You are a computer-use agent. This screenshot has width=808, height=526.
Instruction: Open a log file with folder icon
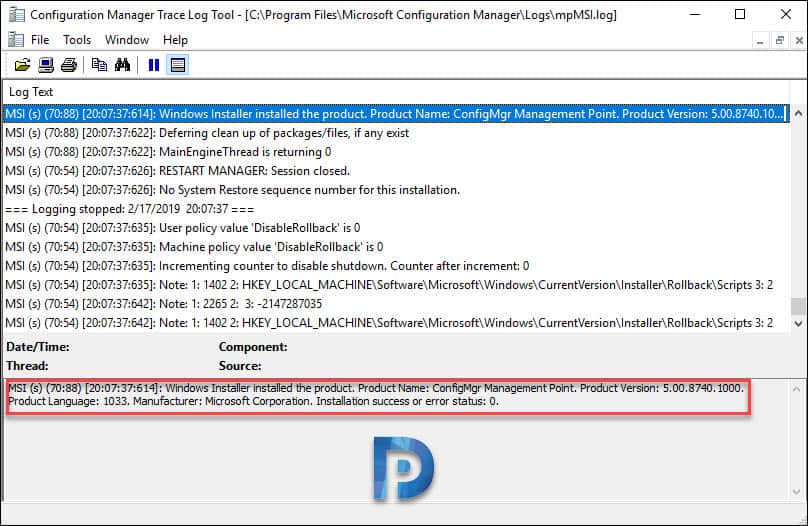22,65
